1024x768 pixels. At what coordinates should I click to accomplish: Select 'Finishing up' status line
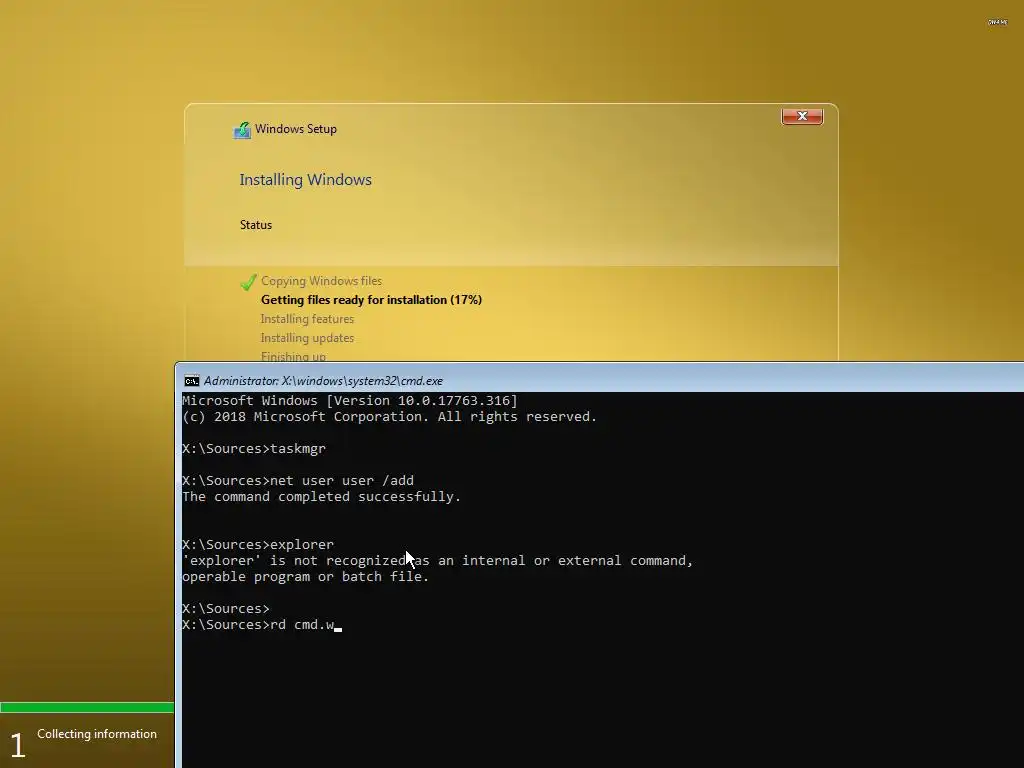point(293,356)
